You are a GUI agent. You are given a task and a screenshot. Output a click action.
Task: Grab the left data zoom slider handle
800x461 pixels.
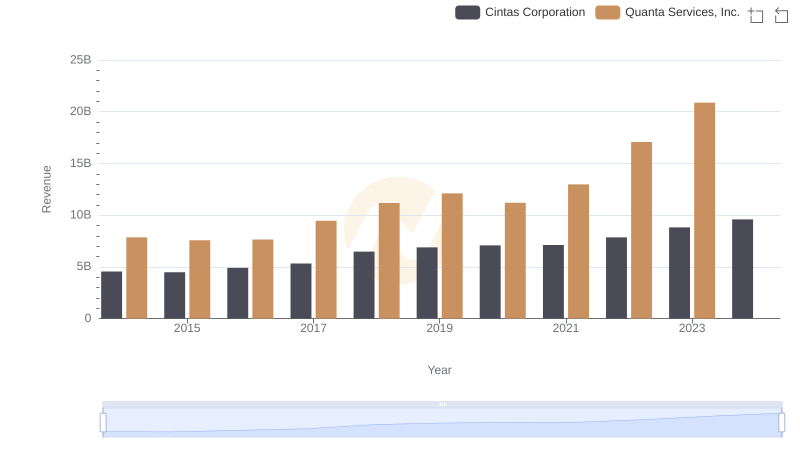point(103,423)
